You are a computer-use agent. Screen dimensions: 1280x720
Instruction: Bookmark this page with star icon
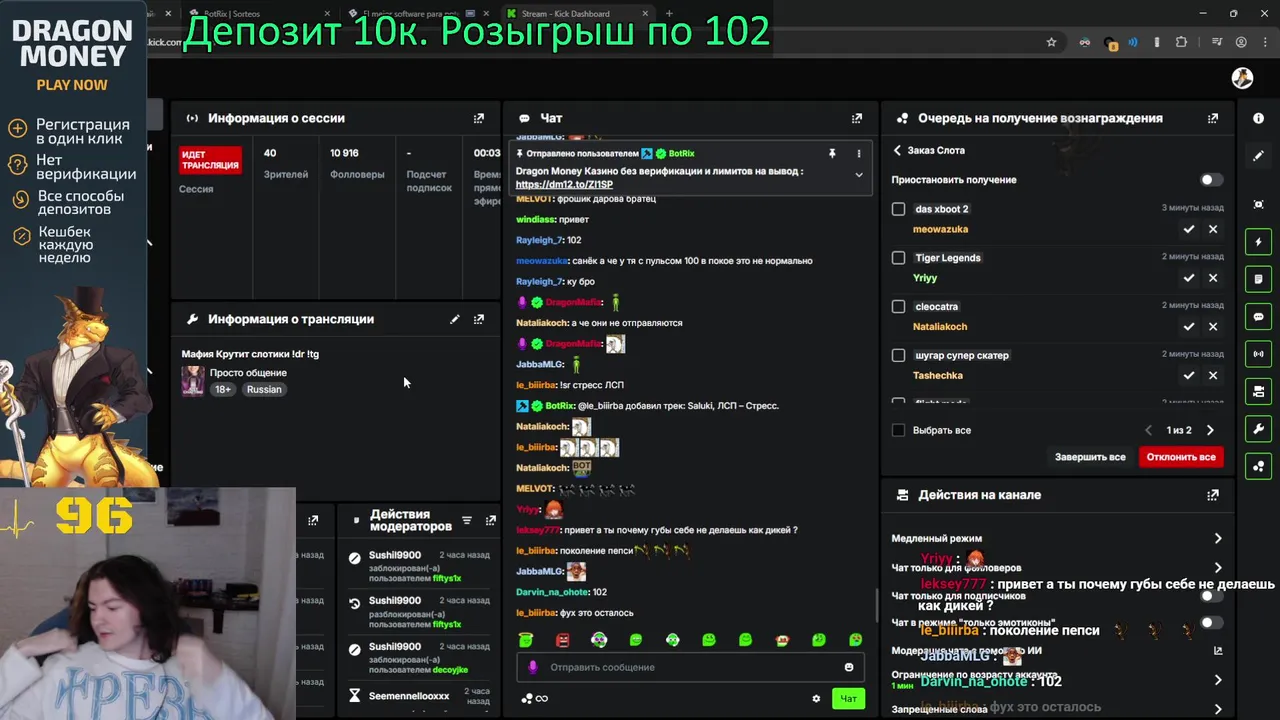1051,42
